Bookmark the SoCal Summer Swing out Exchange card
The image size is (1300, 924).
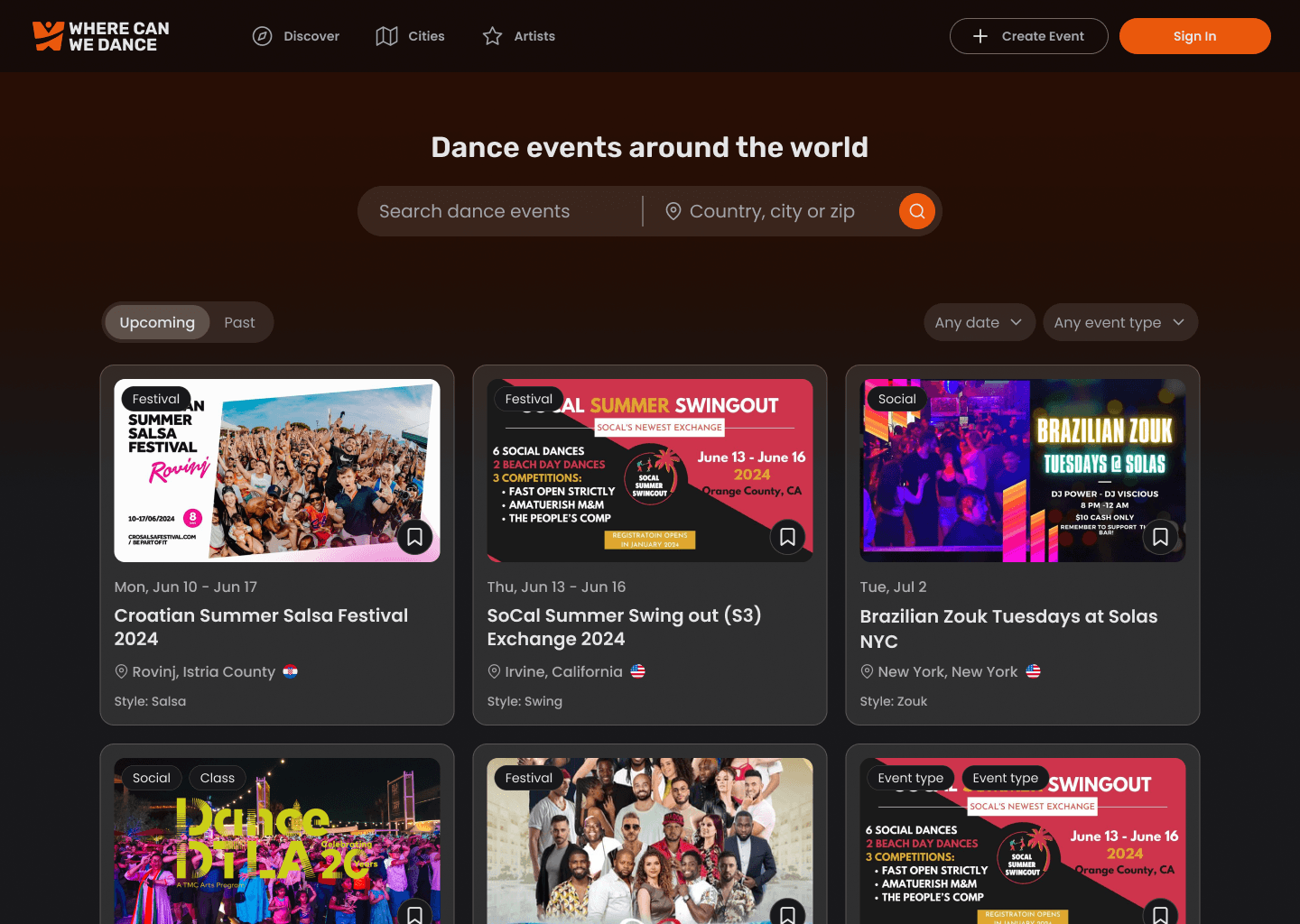[787, 537]
